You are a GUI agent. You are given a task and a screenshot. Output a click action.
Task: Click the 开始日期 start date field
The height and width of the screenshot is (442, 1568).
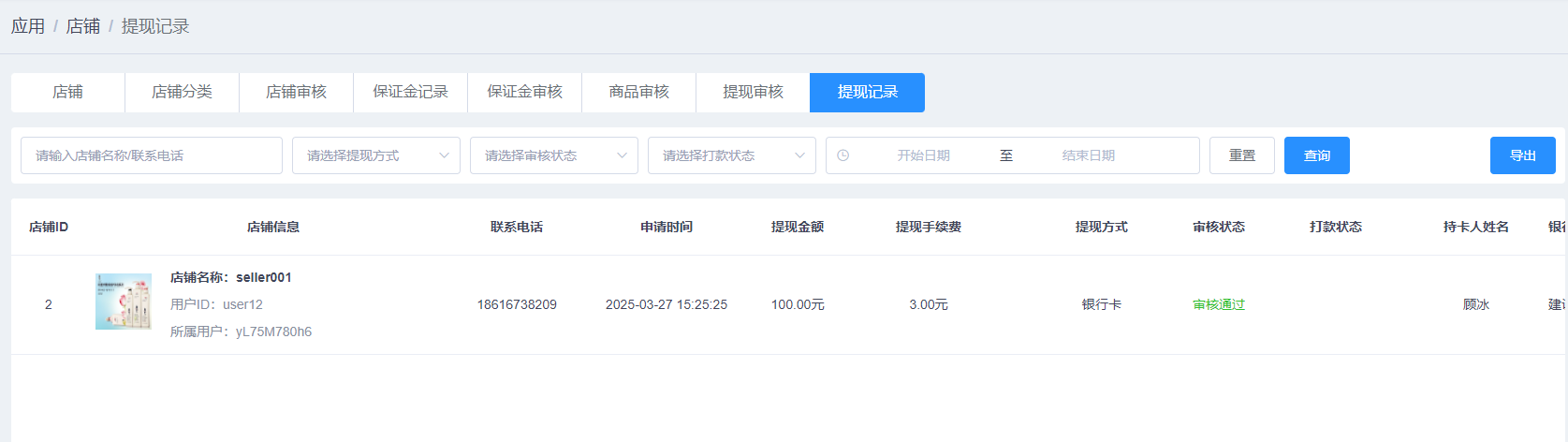click(x=923, y=155)
